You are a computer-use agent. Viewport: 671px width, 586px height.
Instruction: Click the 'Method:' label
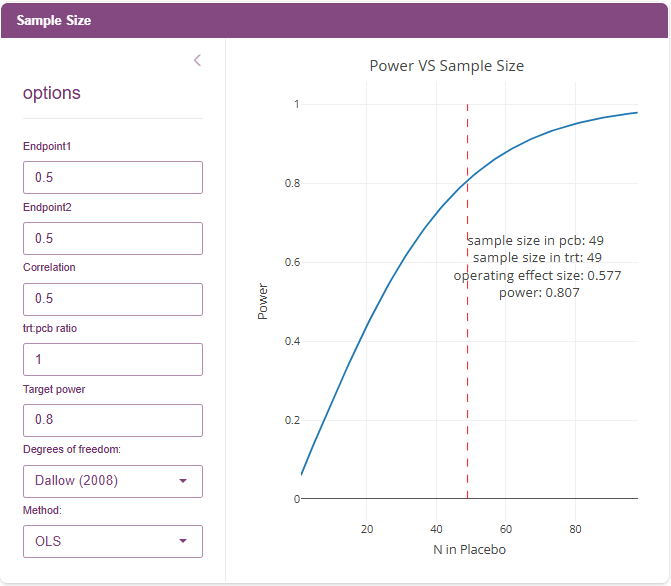[x=42, y=510]
